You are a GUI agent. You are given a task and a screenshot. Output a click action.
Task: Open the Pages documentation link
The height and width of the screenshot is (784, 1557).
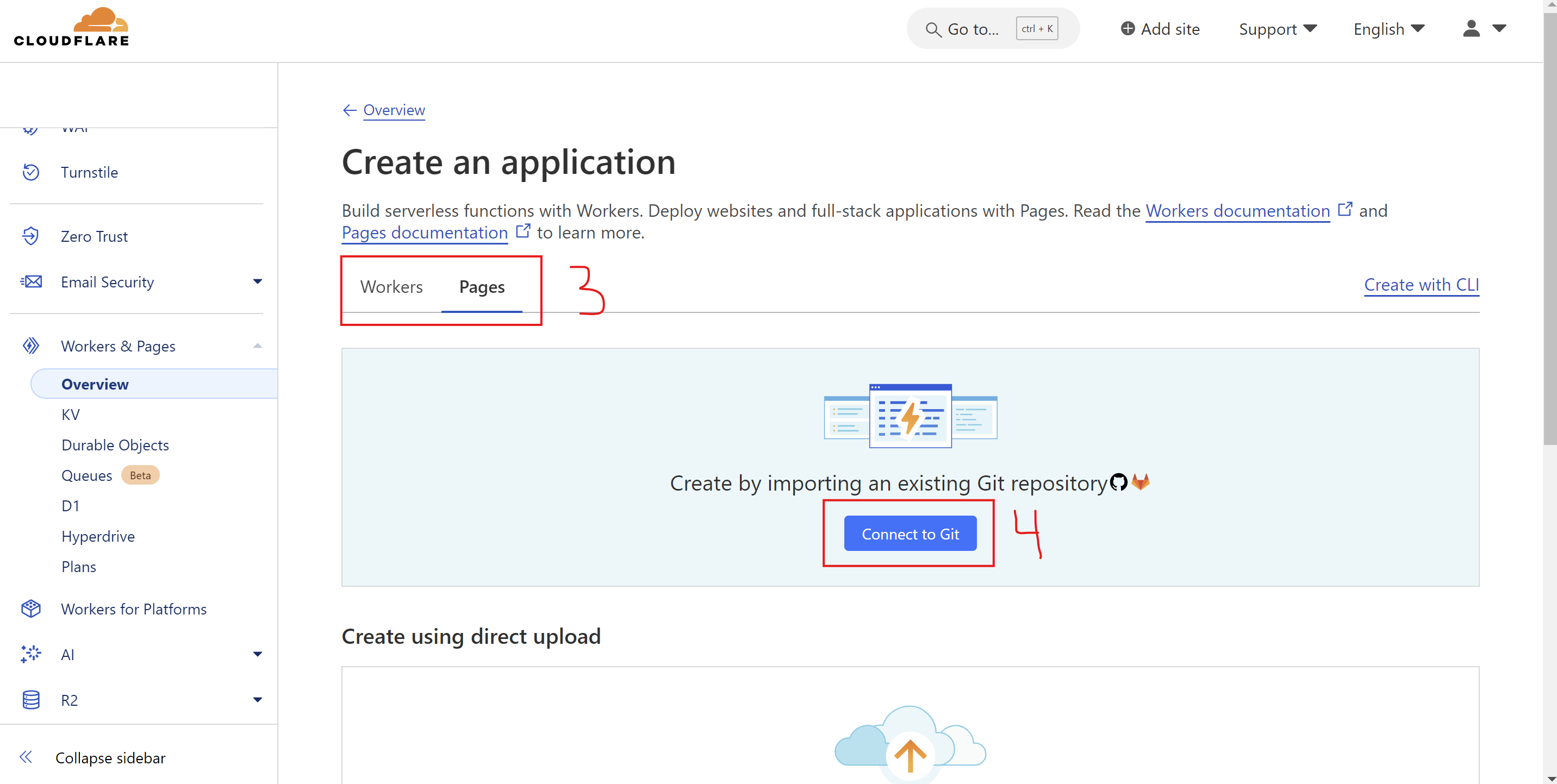pyautogui.click(x=423, y=233)
